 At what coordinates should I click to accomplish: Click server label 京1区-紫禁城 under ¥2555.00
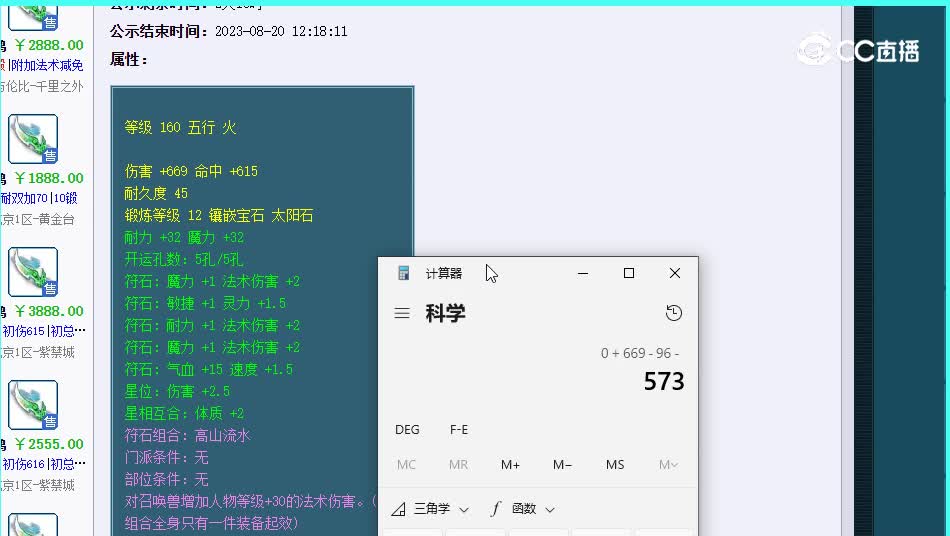pos(38,485)
